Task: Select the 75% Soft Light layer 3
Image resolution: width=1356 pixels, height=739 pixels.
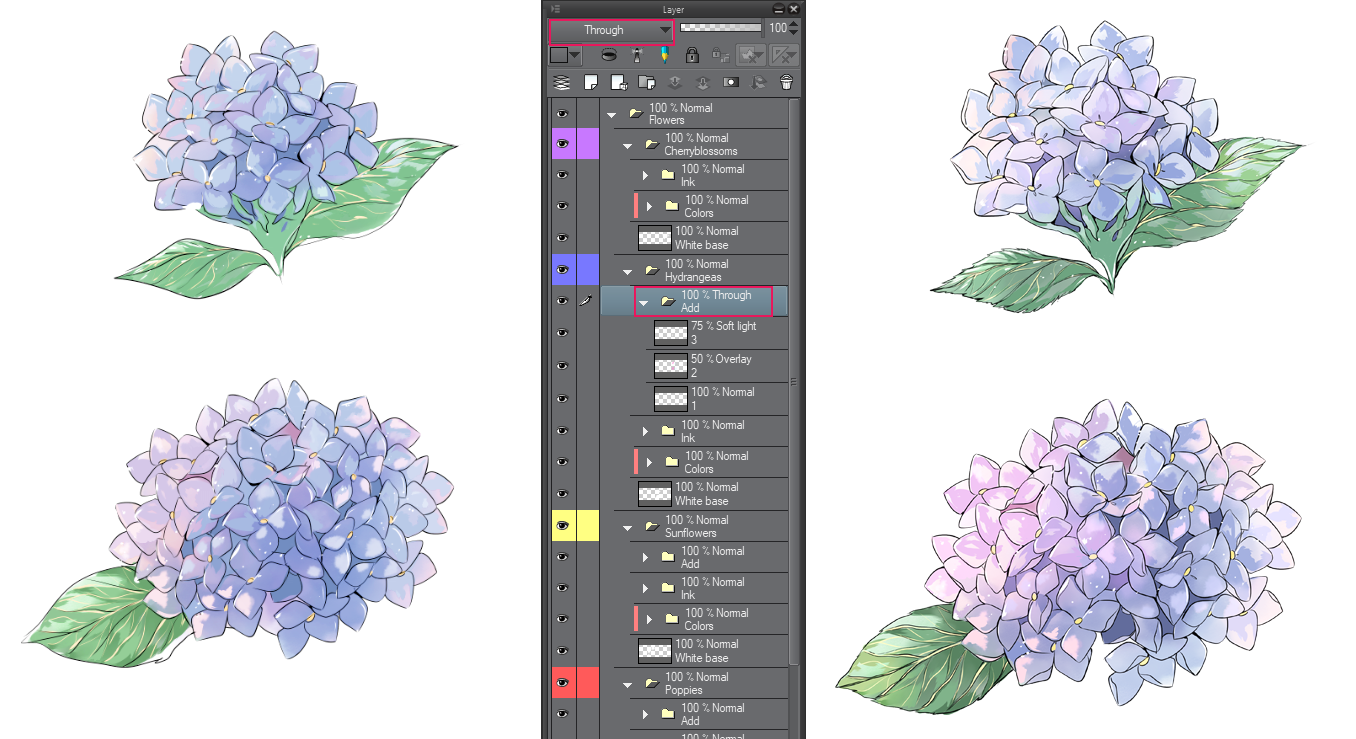Action: click(x=720, y=331)
